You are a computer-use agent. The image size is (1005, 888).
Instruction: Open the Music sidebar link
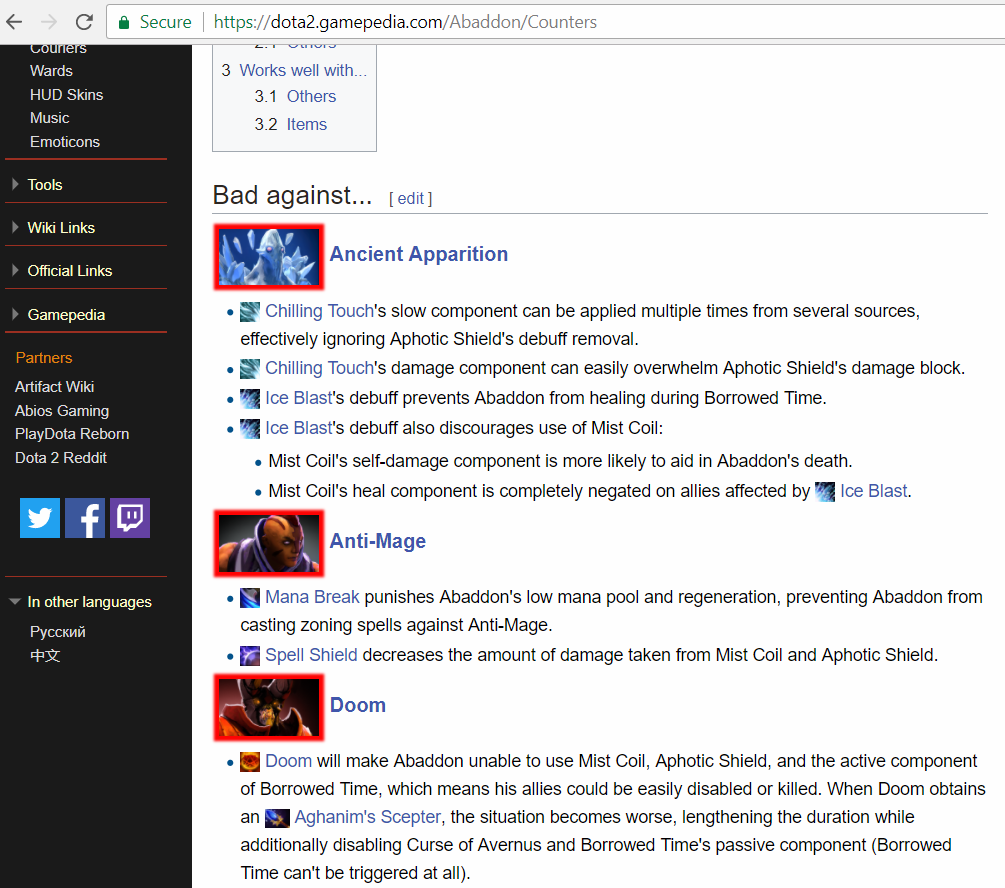click(x=49, y=118)
